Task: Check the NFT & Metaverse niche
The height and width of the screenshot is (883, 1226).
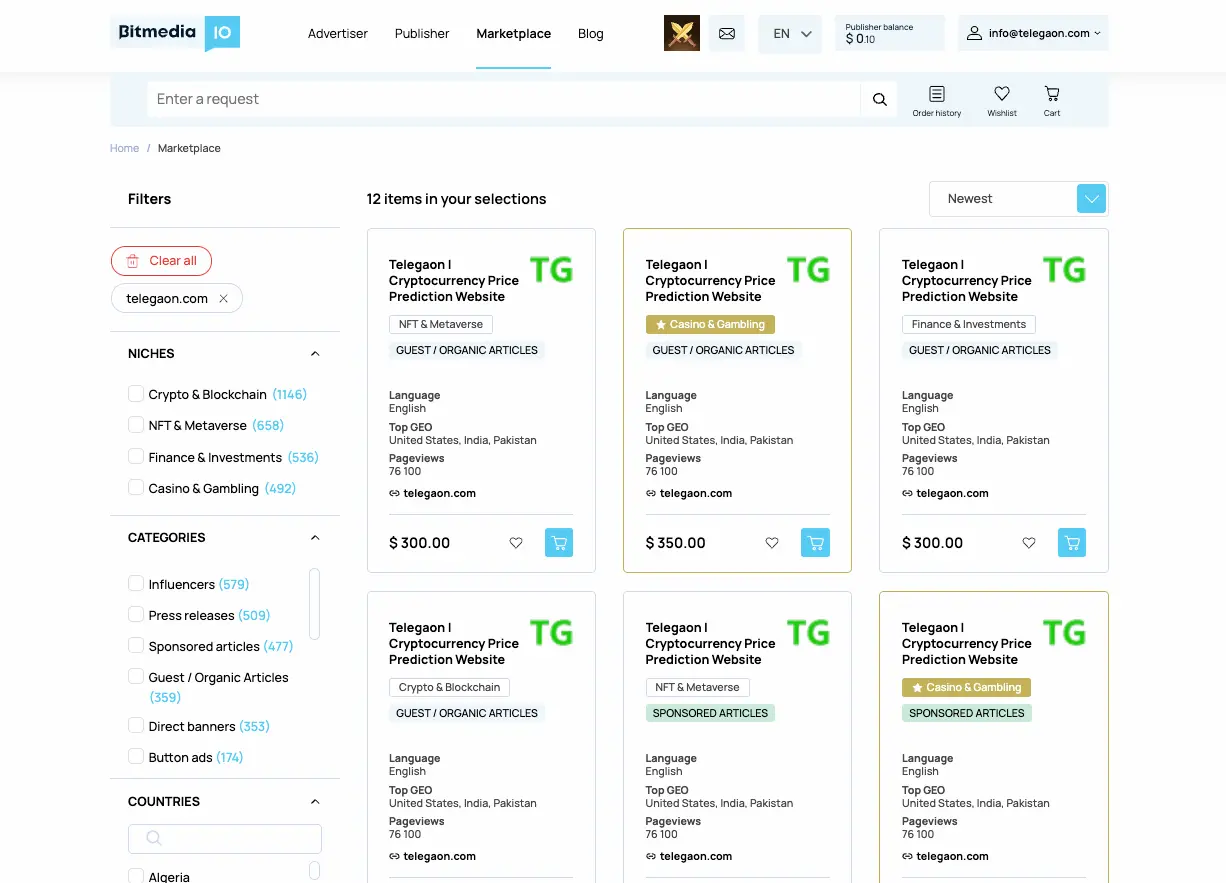Action: pyautogui.click(x=136, y=425)
